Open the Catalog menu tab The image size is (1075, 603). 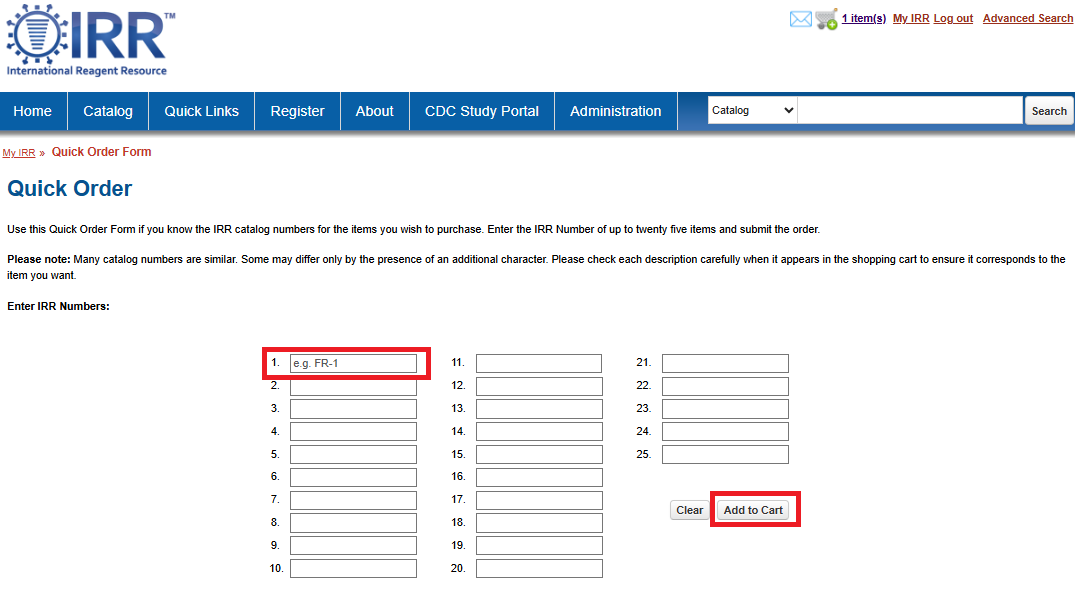coord(108,111)
